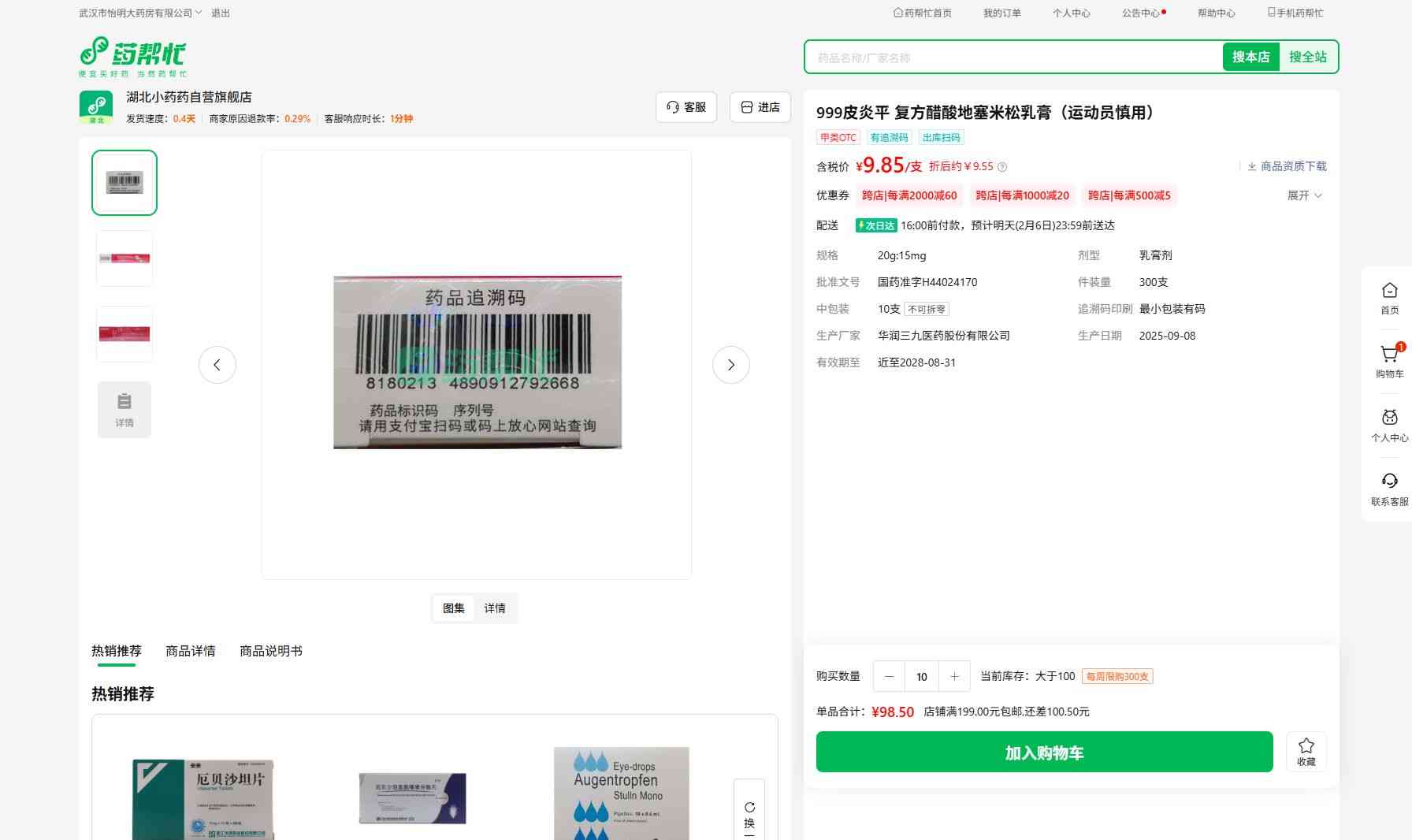Click the refresh recommendations (换一换) icon
Image resolution: width=1412 pixels, height=840 pixels.
point(749,808)
